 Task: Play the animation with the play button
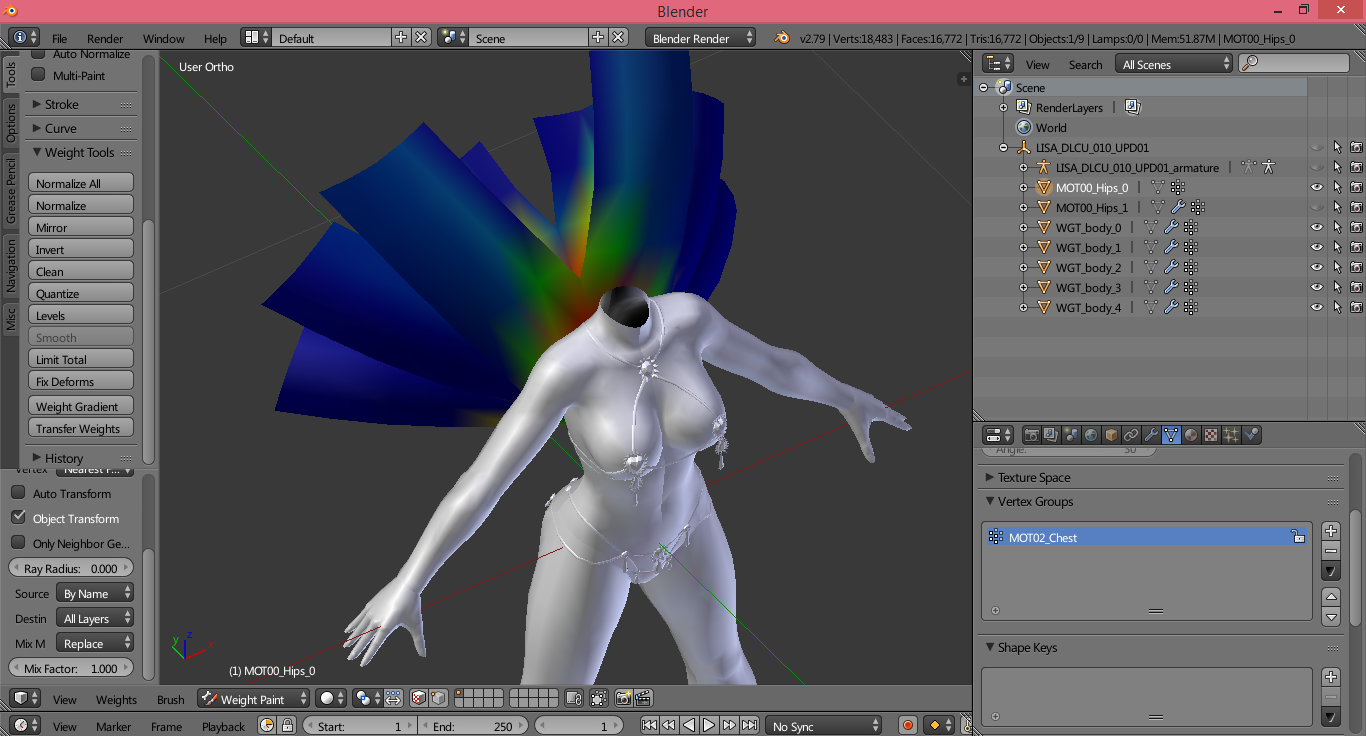click(x=709, y=726)
